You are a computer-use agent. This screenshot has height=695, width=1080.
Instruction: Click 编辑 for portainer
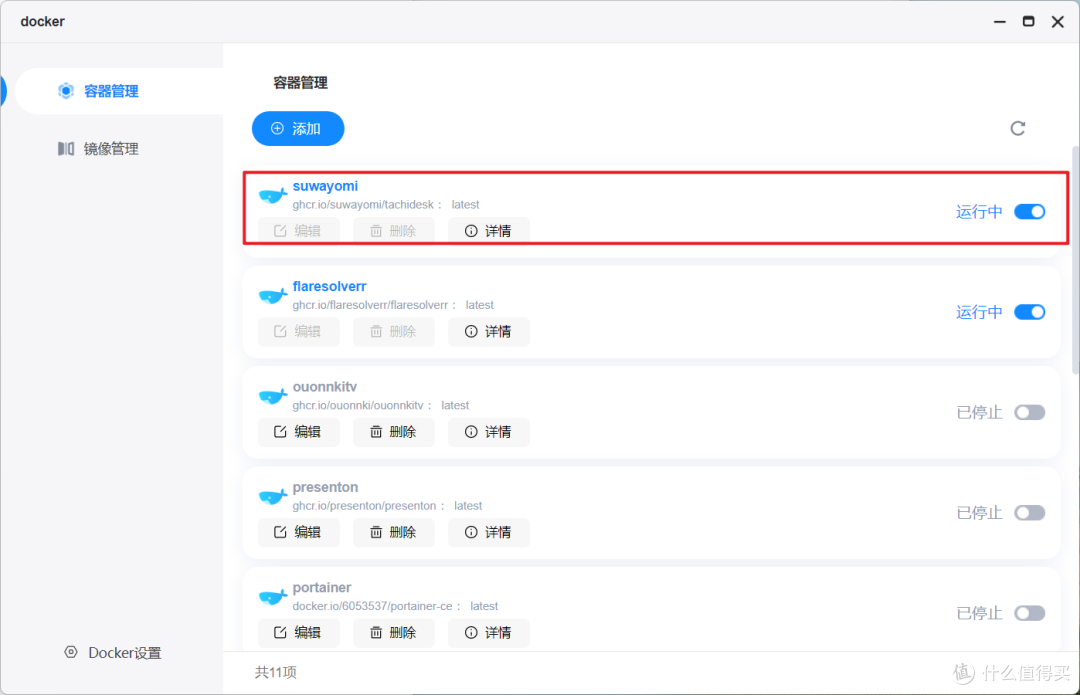point(298,632)
